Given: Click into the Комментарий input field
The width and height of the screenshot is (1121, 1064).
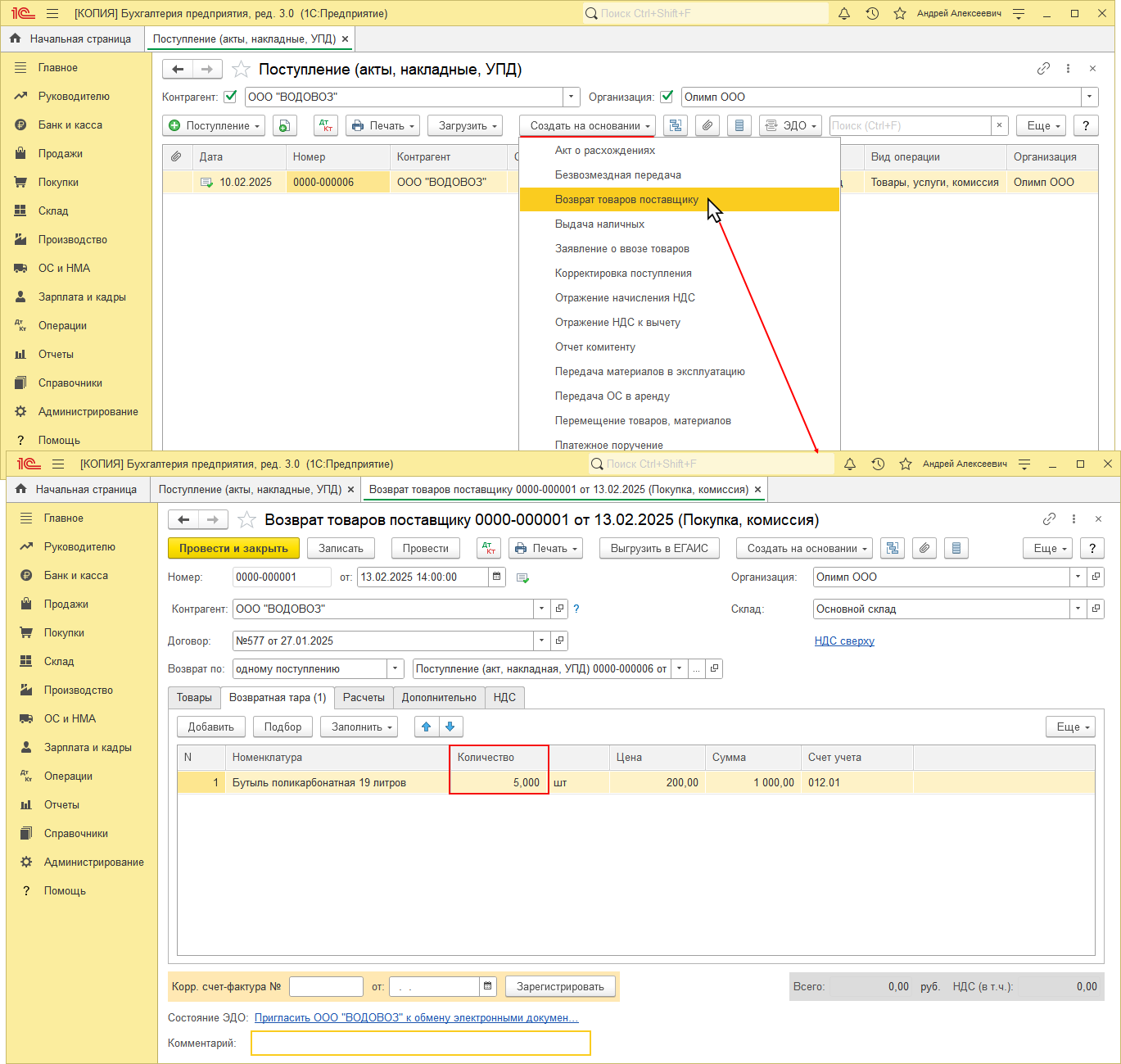Looking at the screenshot, I should tap(420, 1043).
